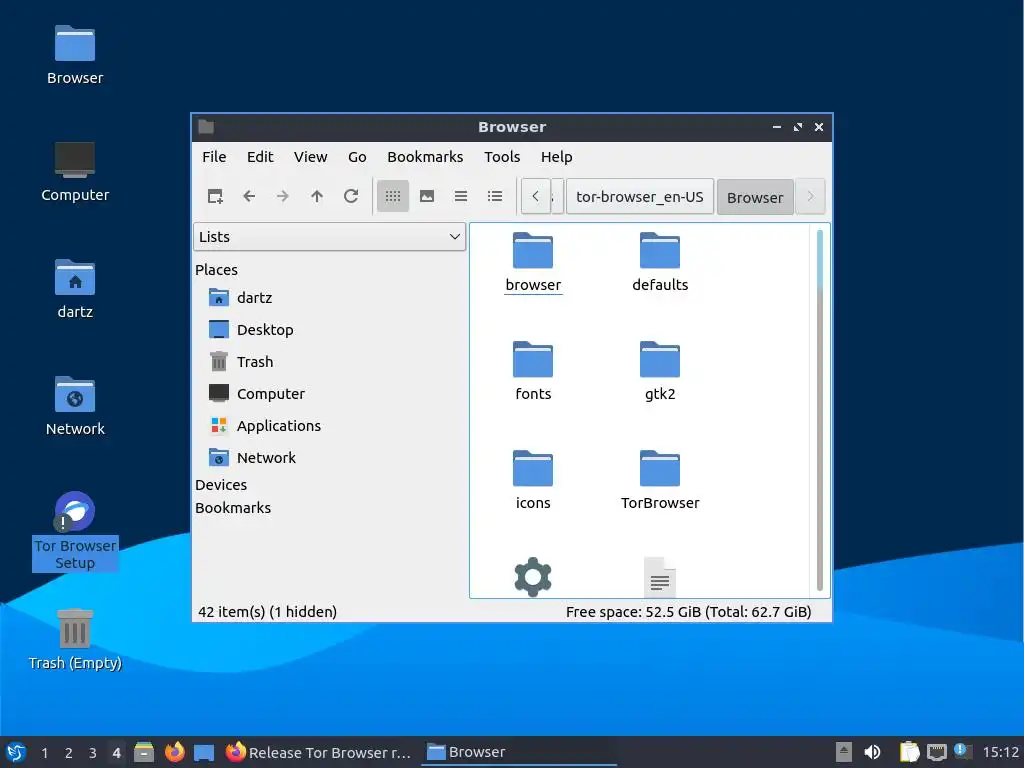Select the icons folder
Image resolution: width=1024 pixels, height=768 pixels.
533,481
